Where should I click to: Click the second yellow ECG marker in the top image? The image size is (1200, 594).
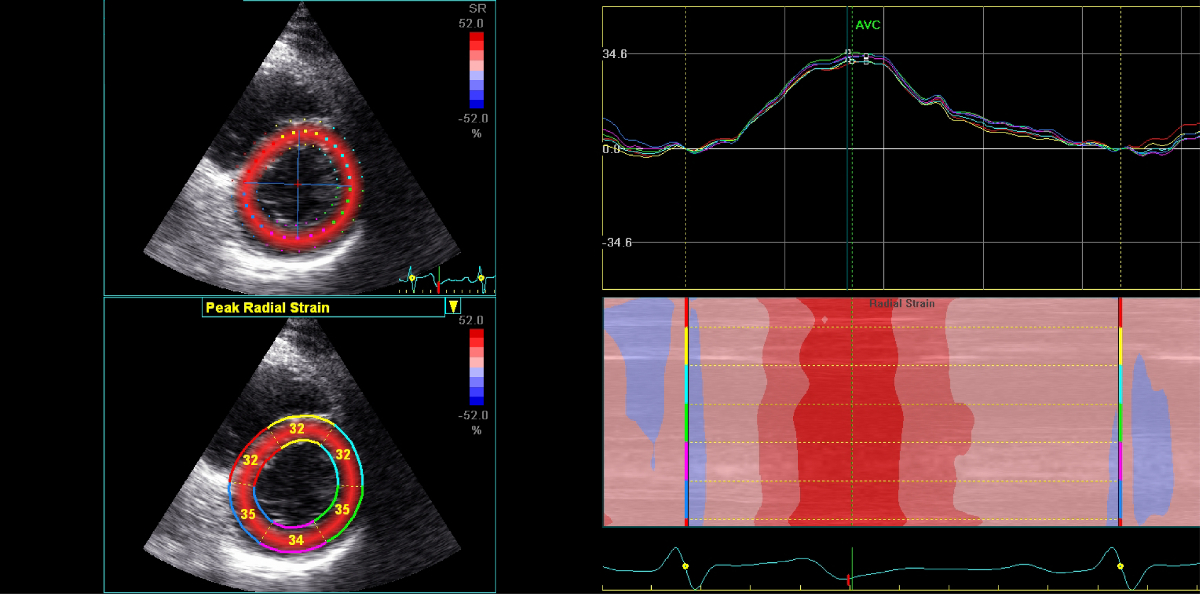coord(481,278)
